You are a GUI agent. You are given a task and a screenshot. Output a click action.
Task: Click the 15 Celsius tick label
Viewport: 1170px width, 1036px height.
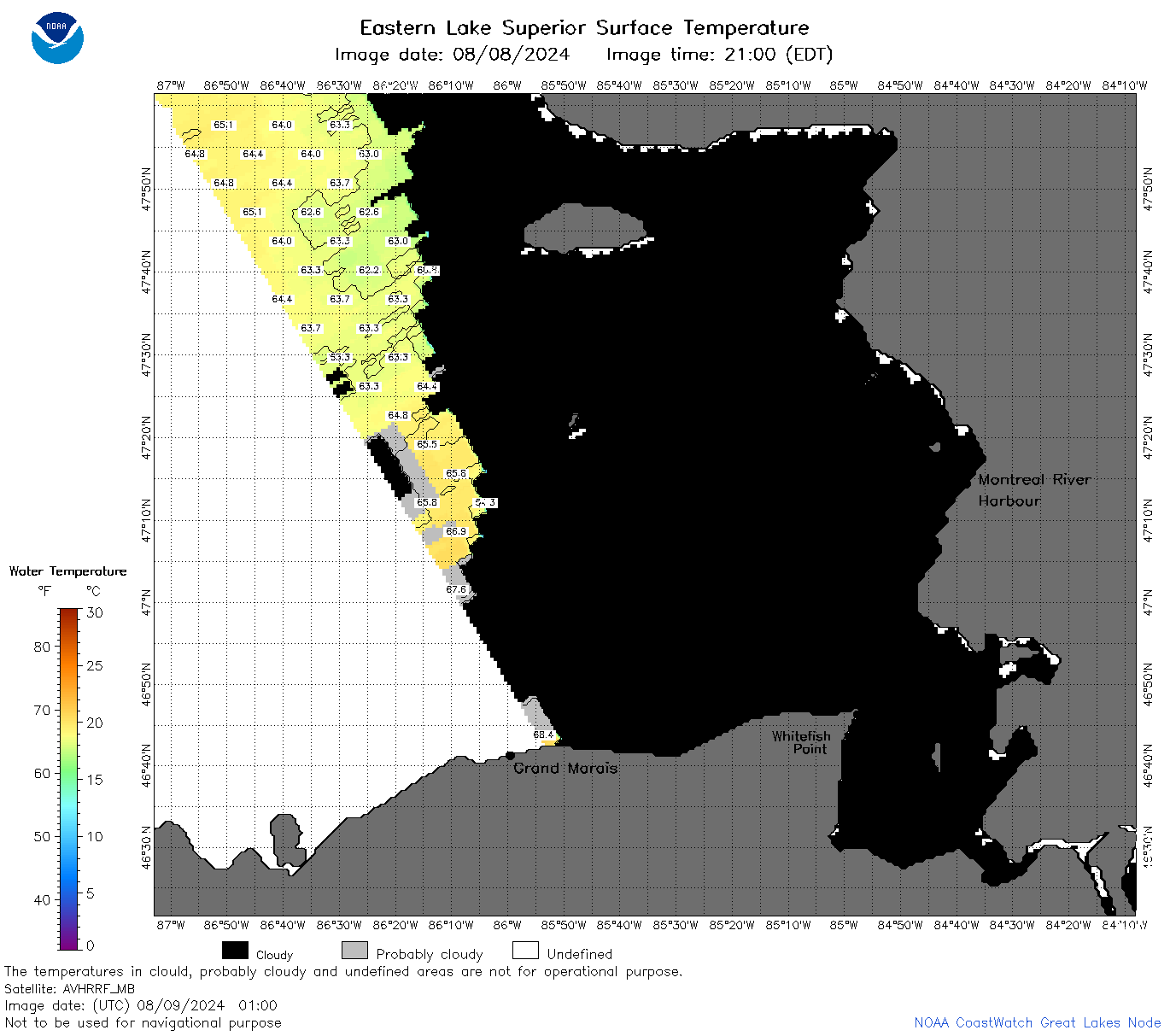[95, 779]
